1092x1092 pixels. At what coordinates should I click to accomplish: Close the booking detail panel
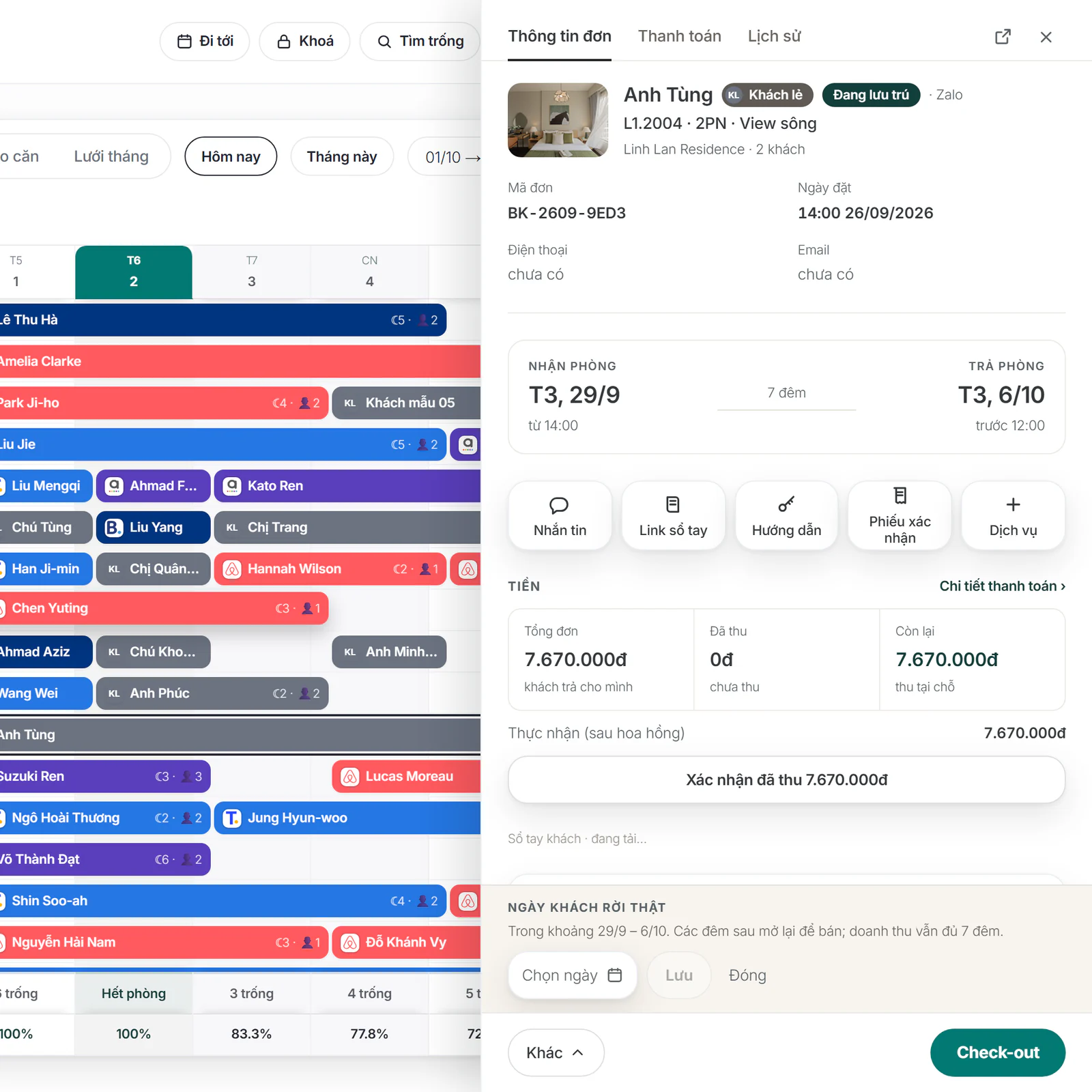(1046, 37)
